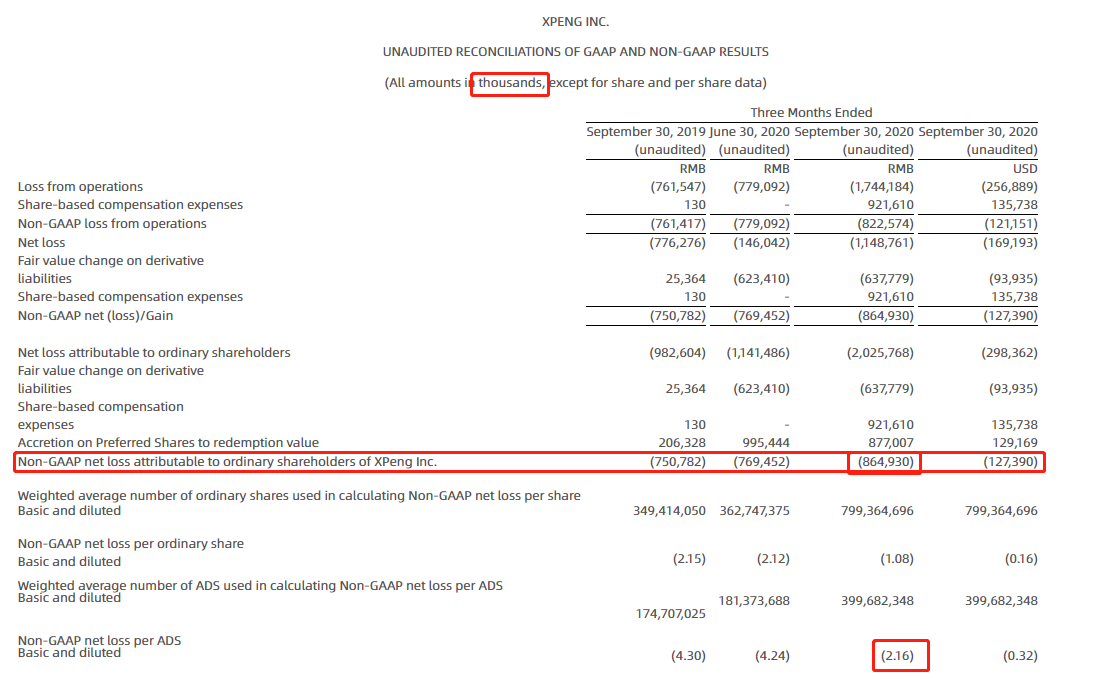The height and width of the screenshot is (679, 1117).
Task: Select the per-ADS value (4.30)
Action: pos(688,655)
